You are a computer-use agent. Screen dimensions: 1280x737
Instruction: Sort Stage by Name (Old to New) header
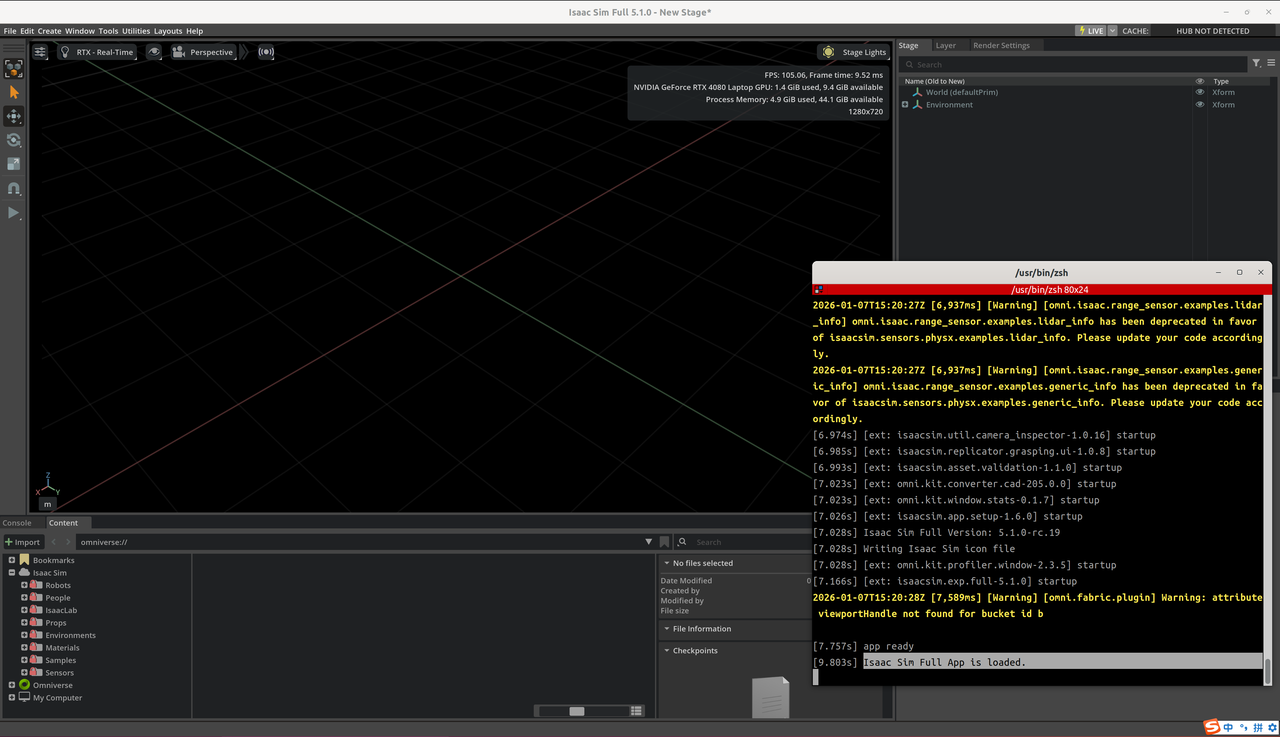point(935,81)
